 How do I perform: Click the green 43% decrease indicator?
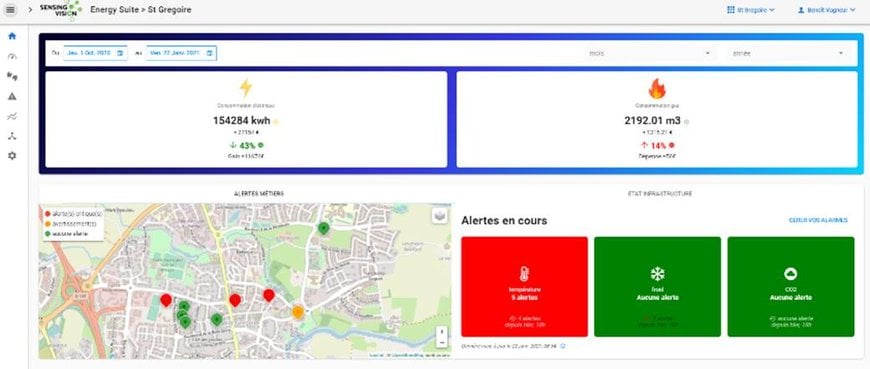[246, 145]
